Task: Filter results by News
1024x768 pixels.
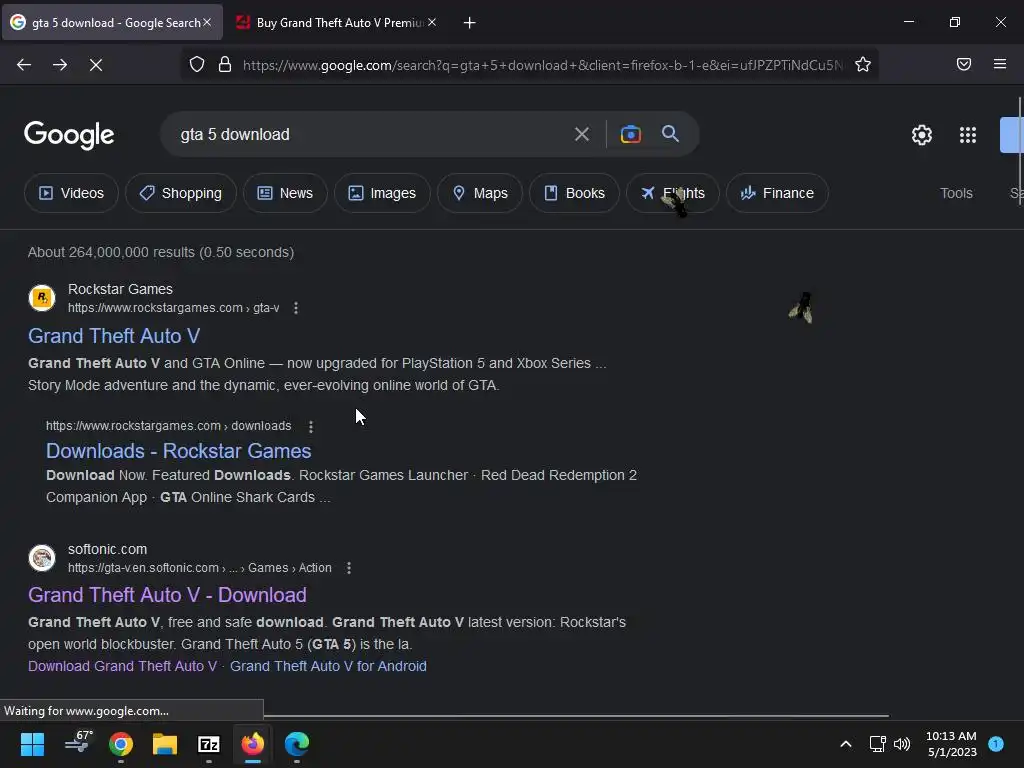Action: pos(285,193)
